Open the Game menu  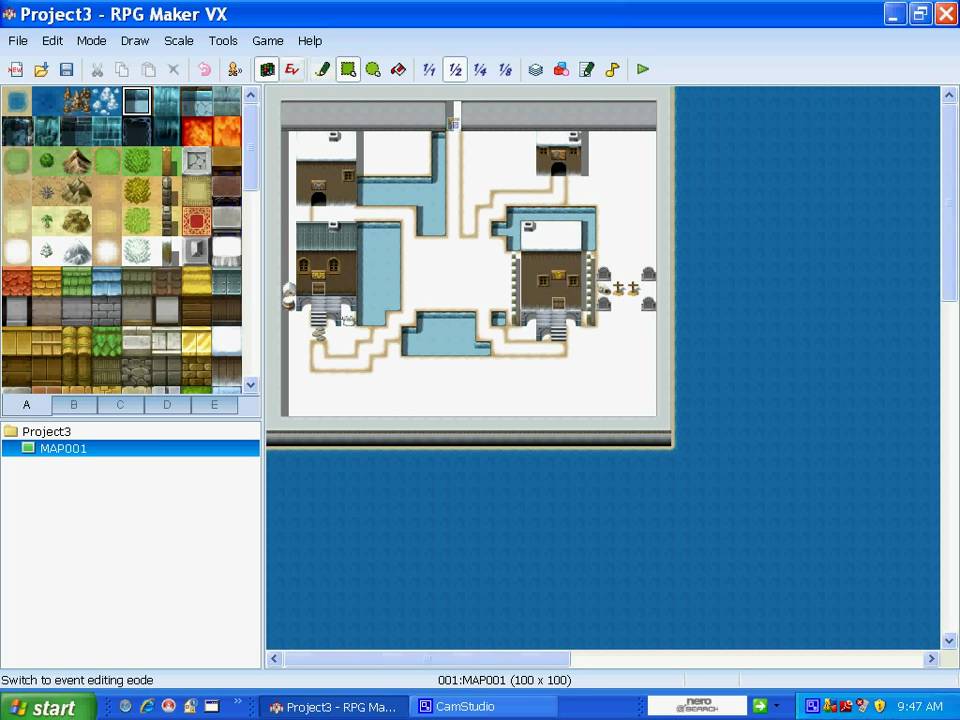point(268,41)
